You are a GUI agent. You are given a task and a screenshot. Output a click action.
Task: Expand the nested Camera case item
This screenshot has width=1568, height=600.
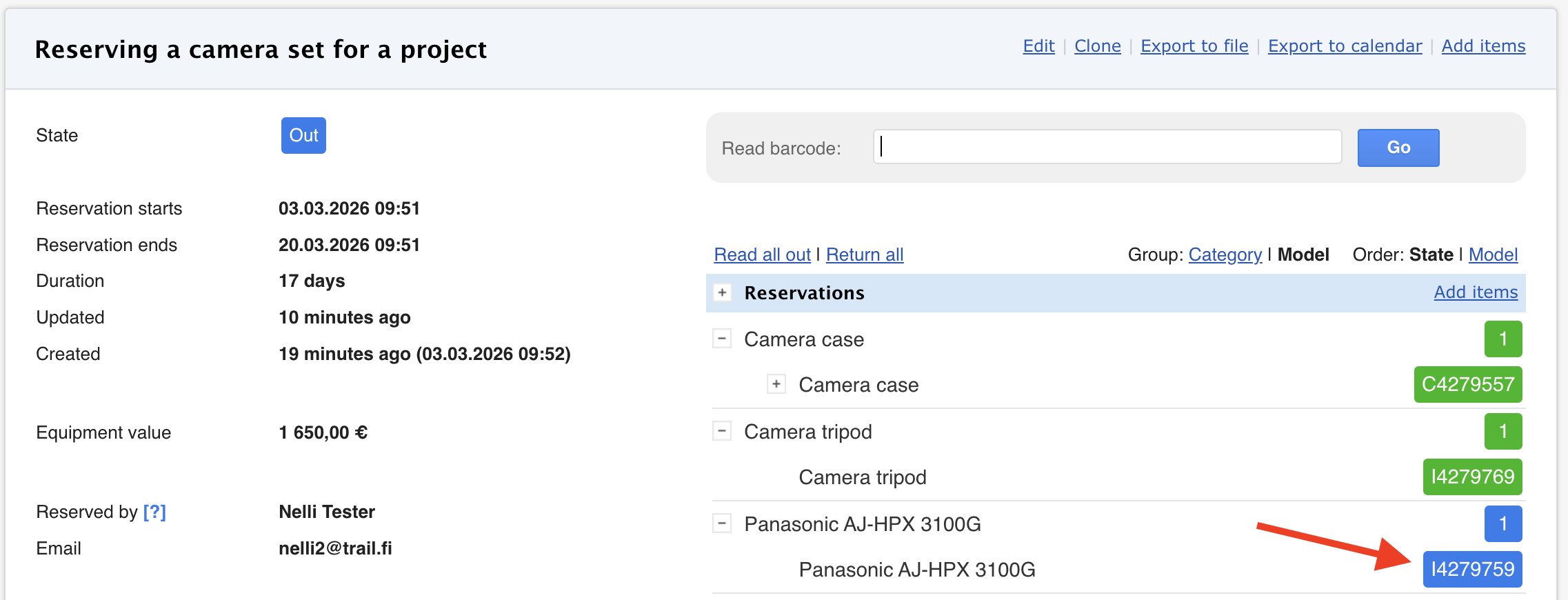pos(776,384)
